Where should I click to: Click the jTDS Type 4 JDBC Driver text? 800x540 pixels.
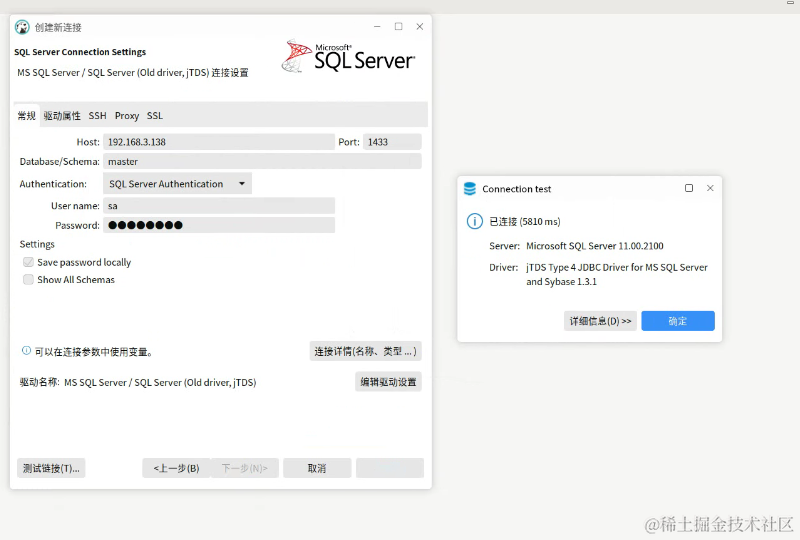617,274
